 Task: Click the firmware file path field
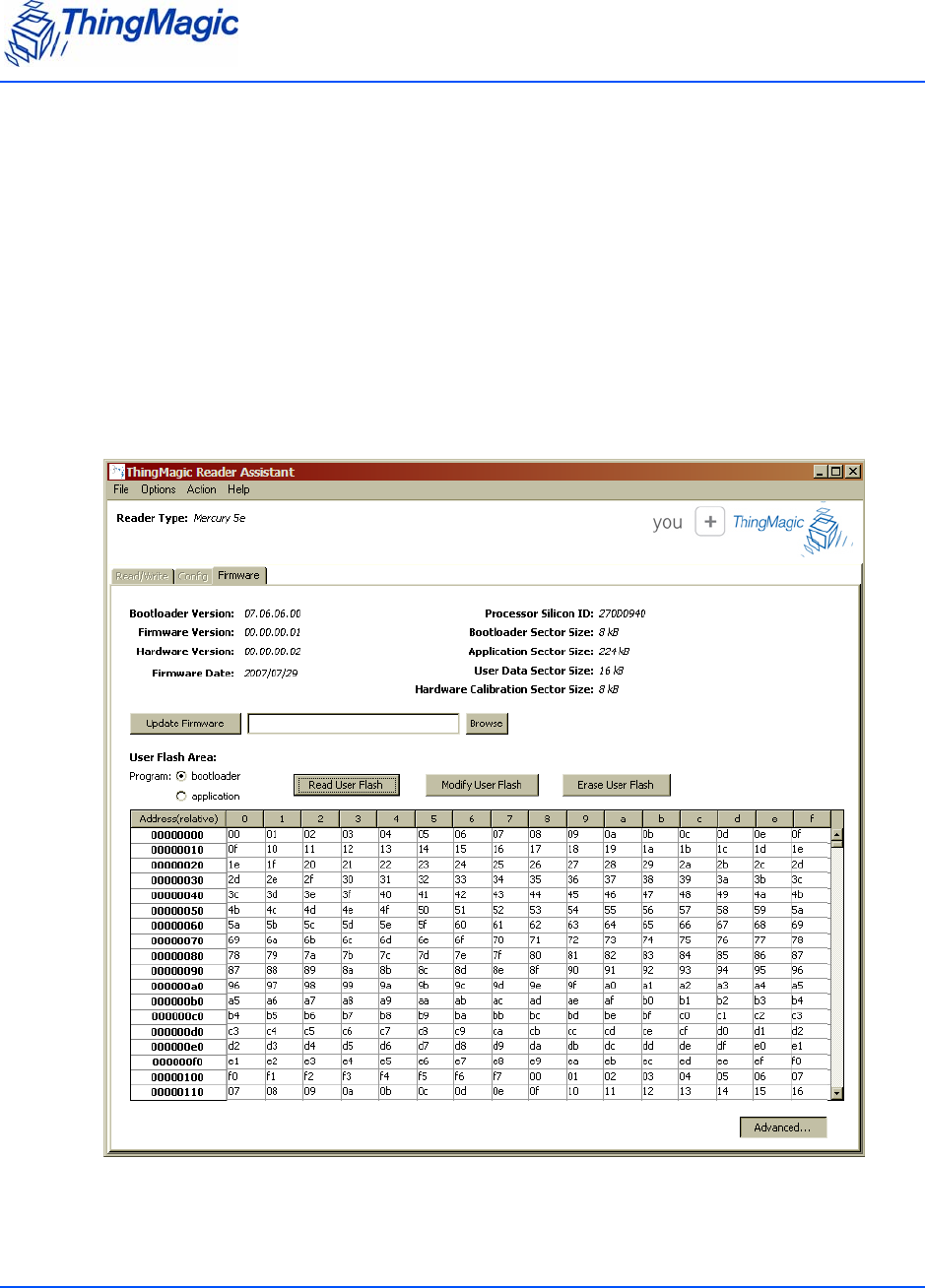354,724
